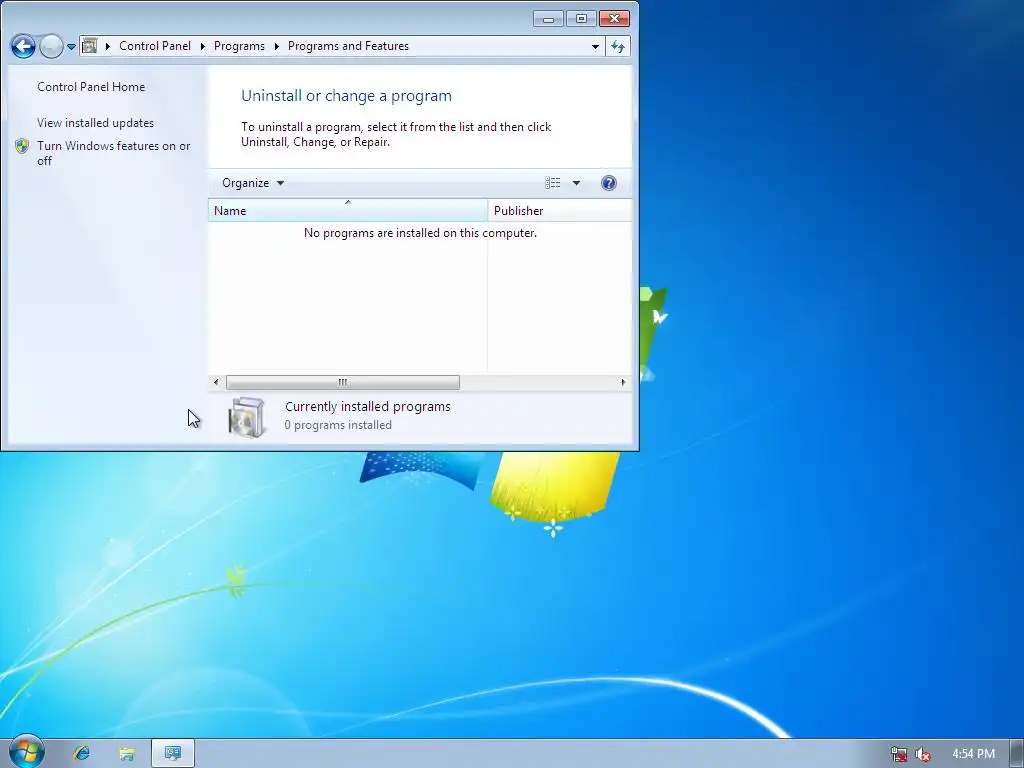Viewport: 1024px width, 768px height.
Task: Expand arrow after Programs breadcrumb
Action: 276,46
